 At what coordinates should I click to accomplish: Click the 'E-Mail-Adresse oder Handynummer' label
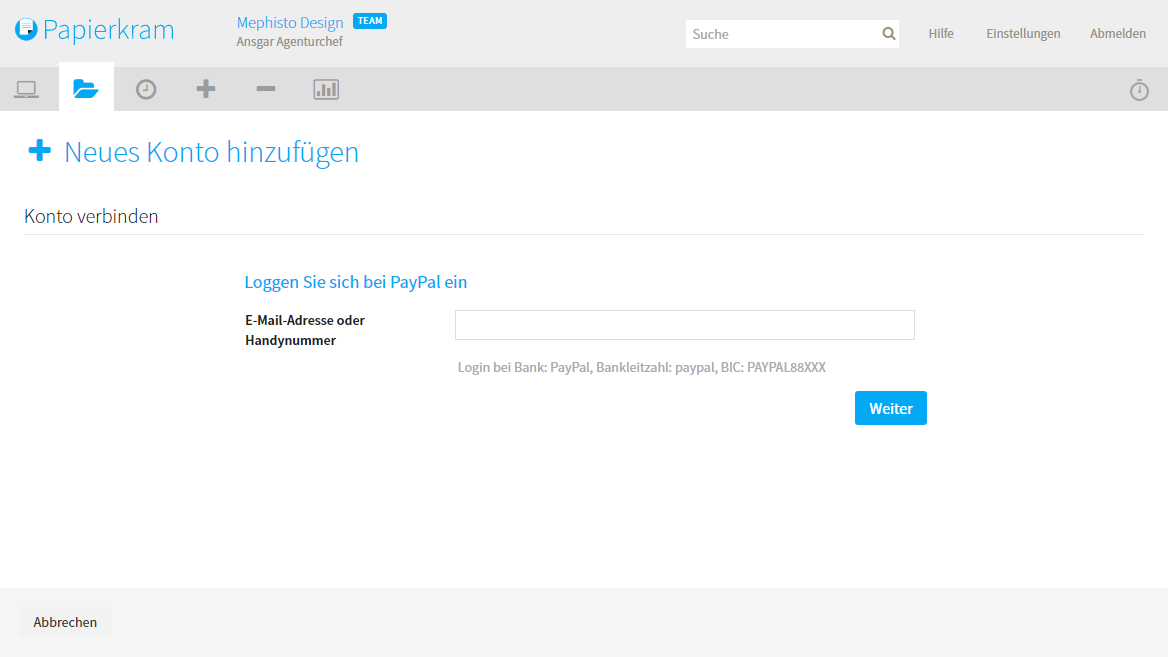tap(305, 330)
